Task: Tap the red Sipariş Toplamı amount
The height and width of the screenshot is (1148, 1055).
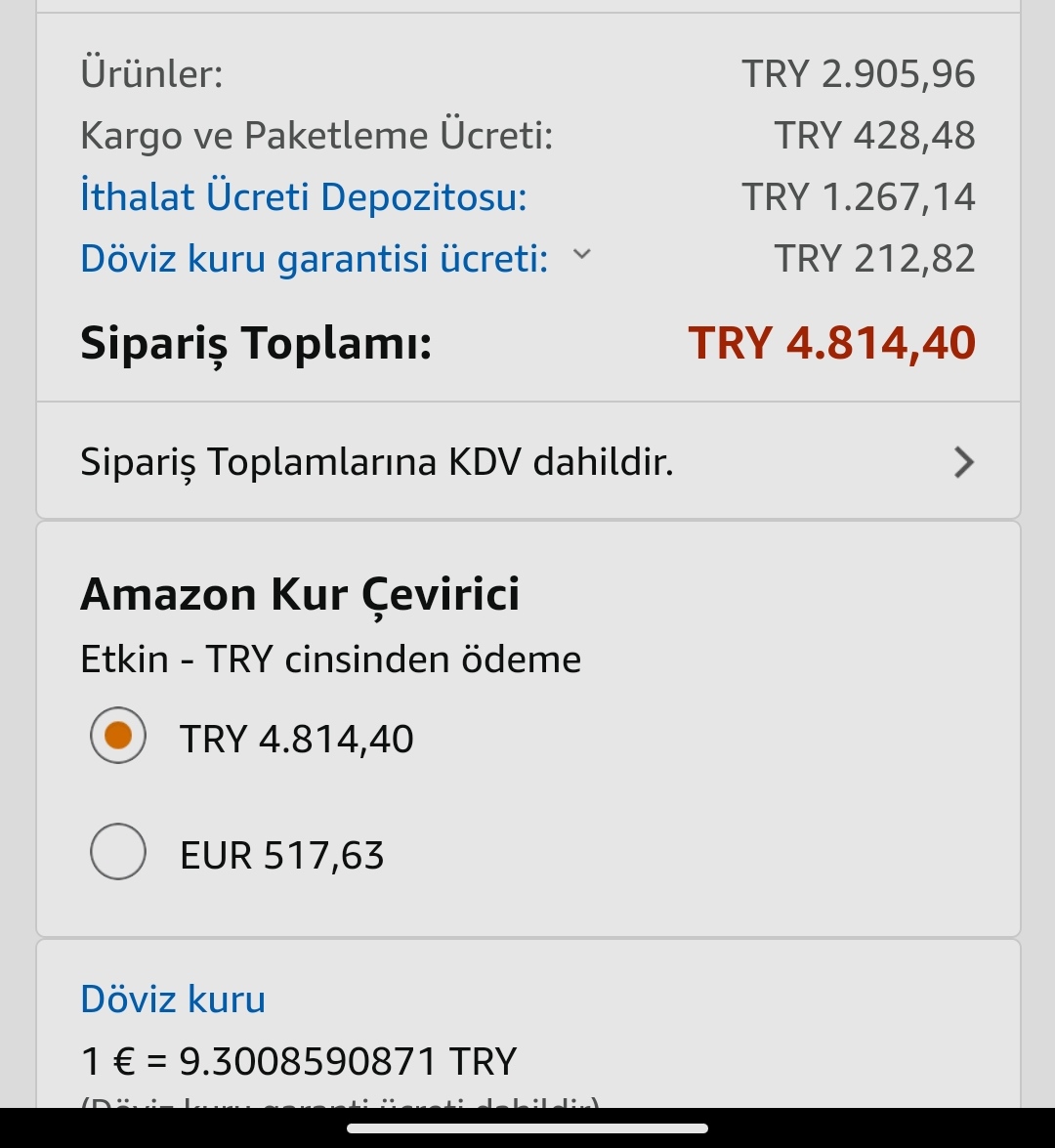Action: [831, 343]
